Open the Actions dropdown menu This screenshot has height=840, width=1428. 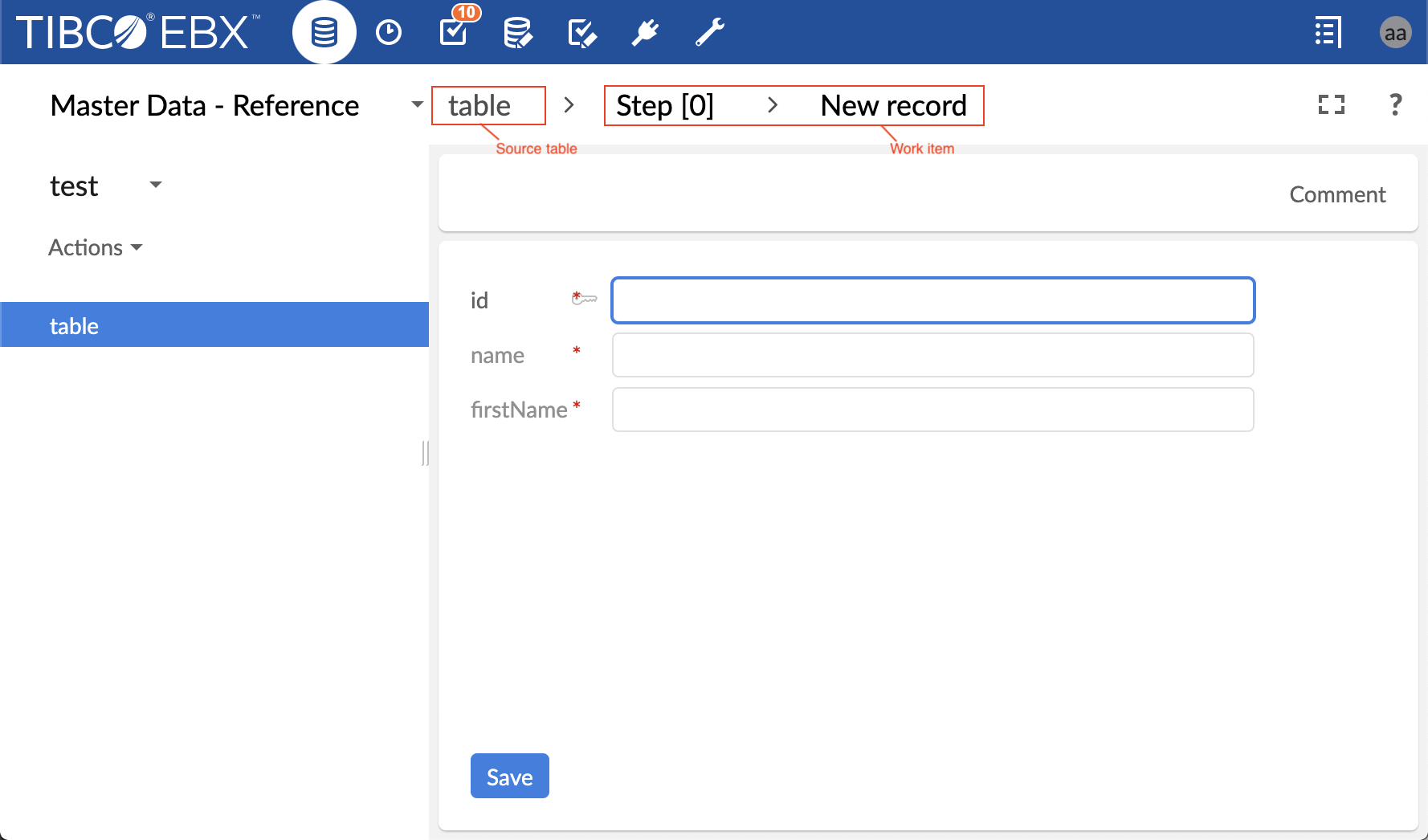(95, 247)
